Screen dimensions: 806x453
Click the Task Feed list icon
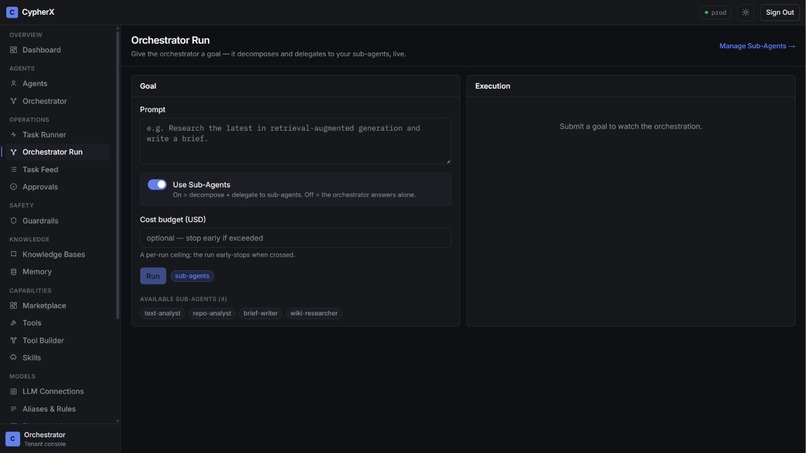[x=13, y=170]
